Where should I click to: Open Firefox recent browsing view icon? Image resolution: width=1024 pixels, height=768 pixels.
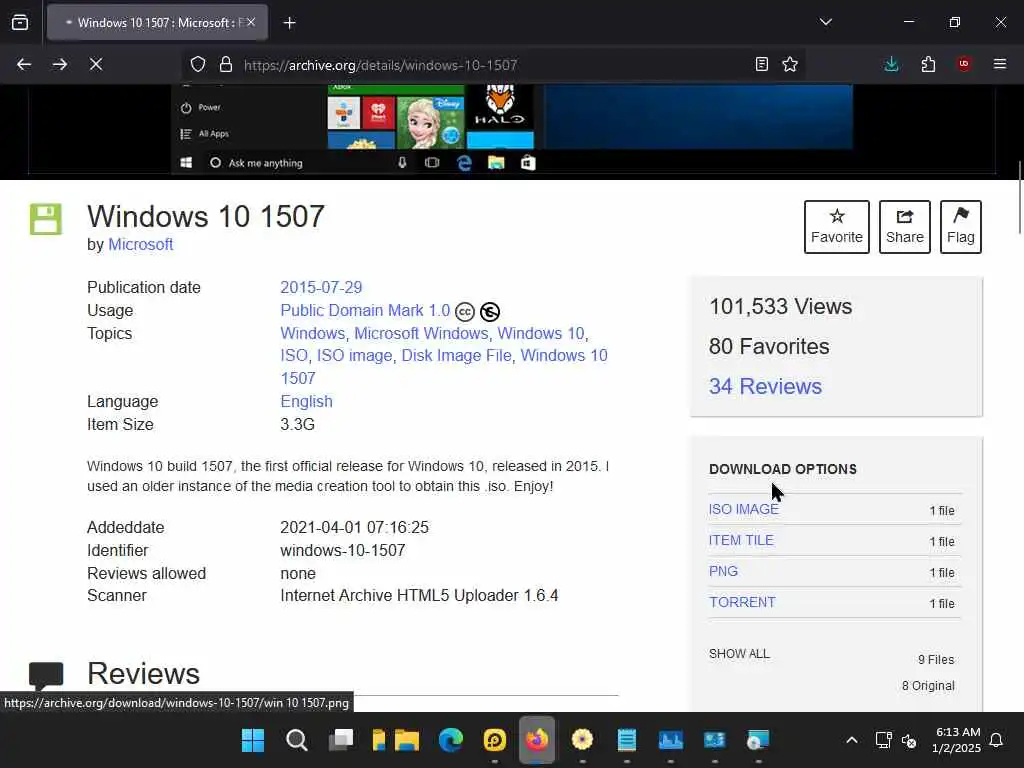pos(20,23)
